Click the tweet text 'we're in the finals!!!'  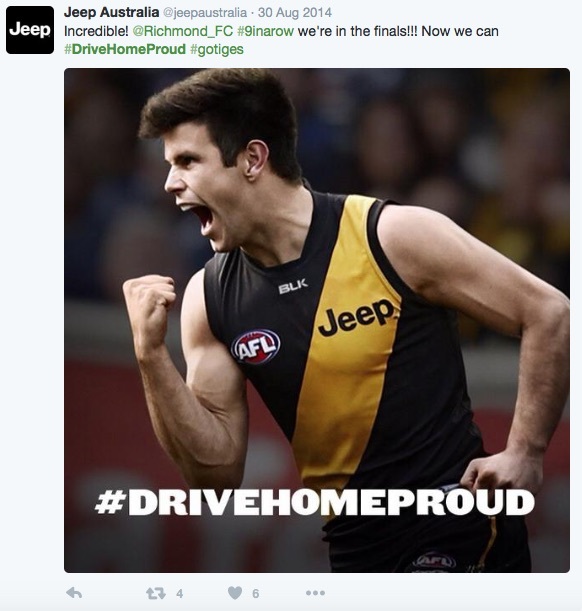[357, 31]
